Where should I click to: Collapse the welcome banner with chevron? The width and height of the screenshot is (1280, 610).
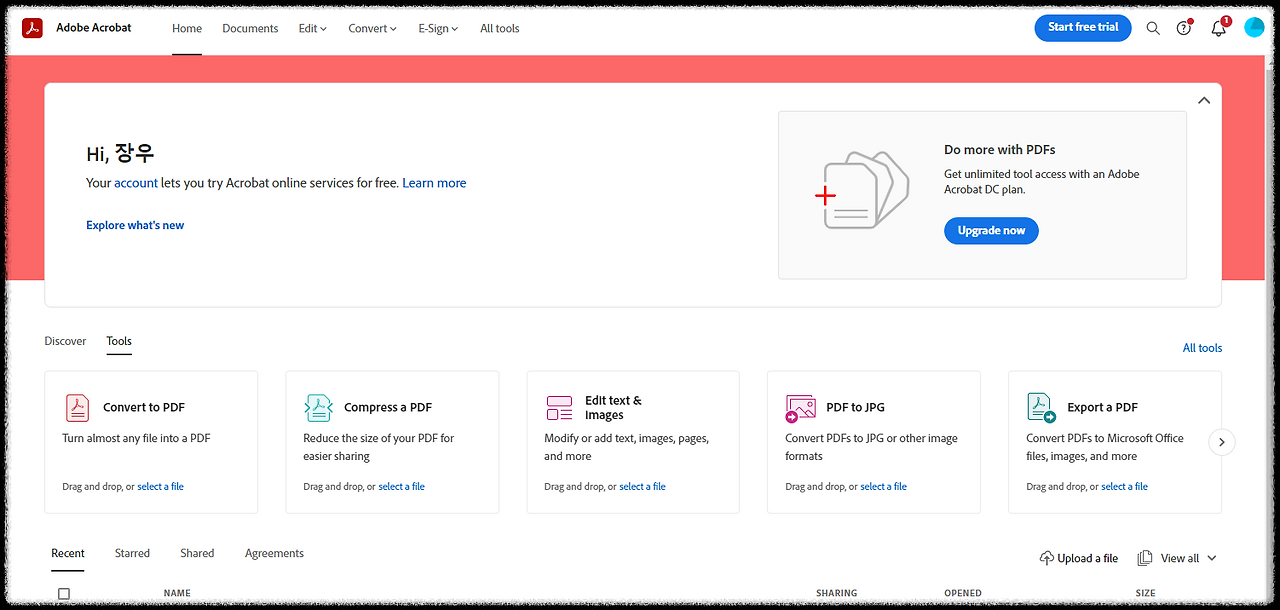click(x=1204, y=100)
